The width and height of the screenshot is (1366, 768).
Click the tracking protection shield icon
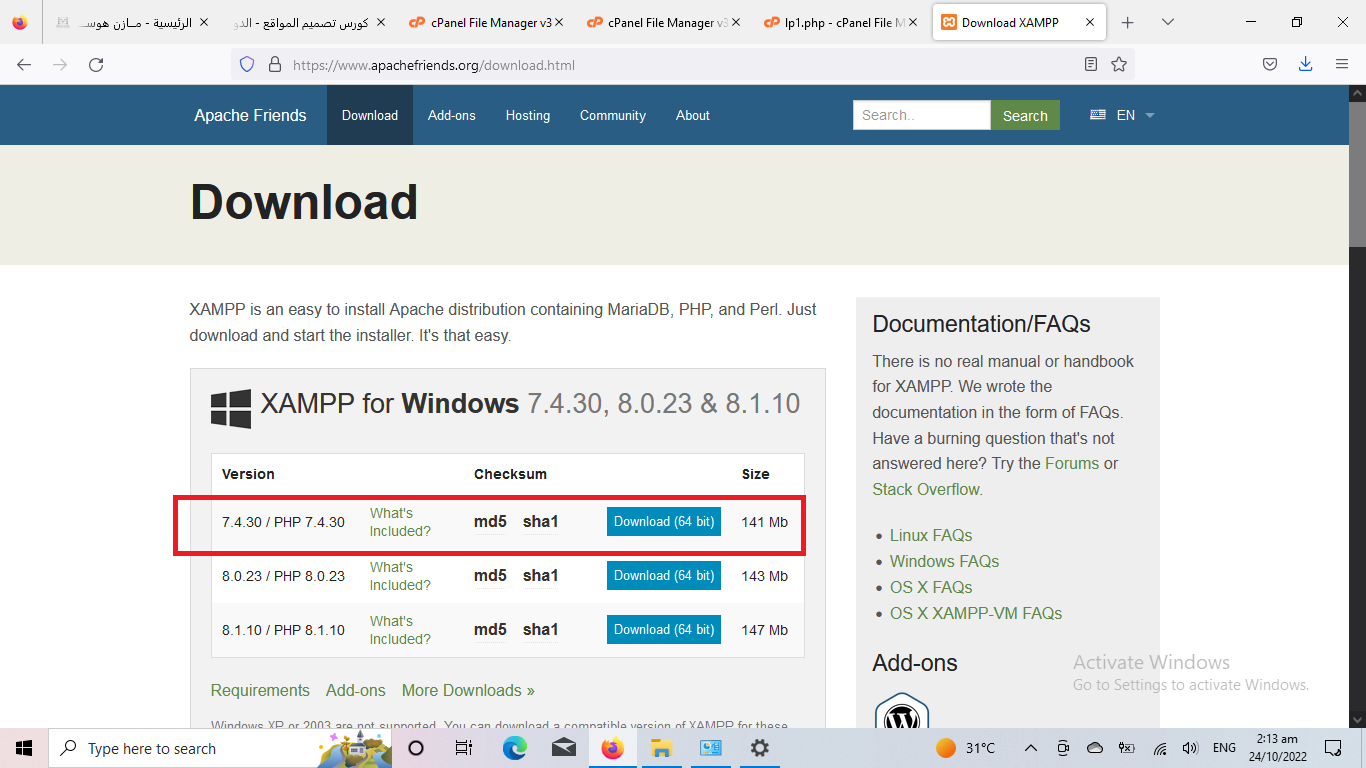click(247, 65)
